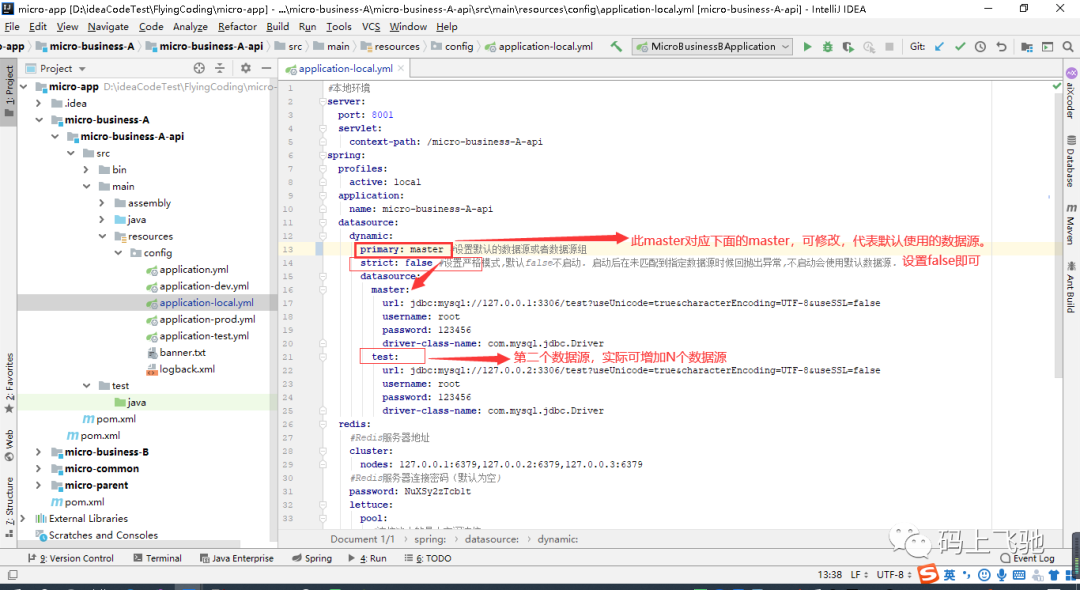Revert changes with the undo arrow icon
This screenshot has width=1080, height=590.
click(1001, 47)
